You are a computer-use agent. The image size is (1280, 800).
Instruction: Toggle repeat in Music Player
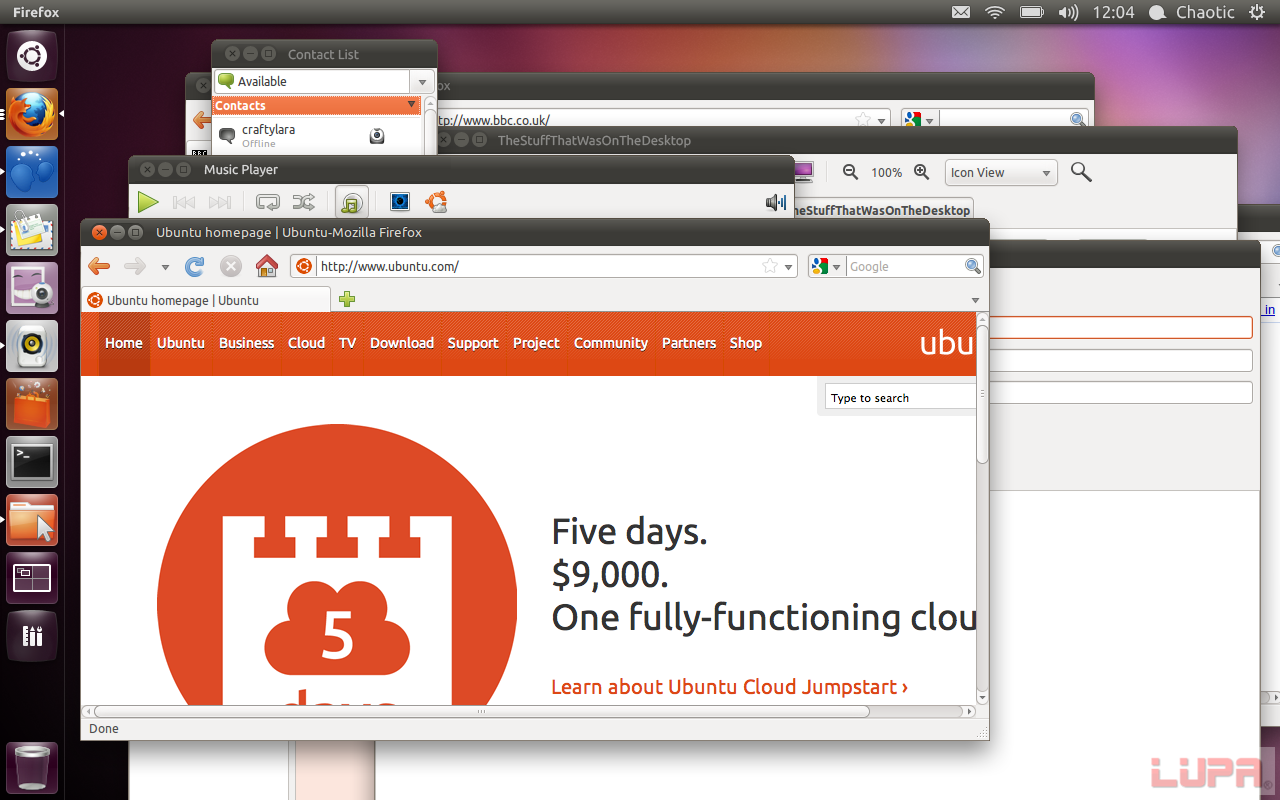coord(268,202)
